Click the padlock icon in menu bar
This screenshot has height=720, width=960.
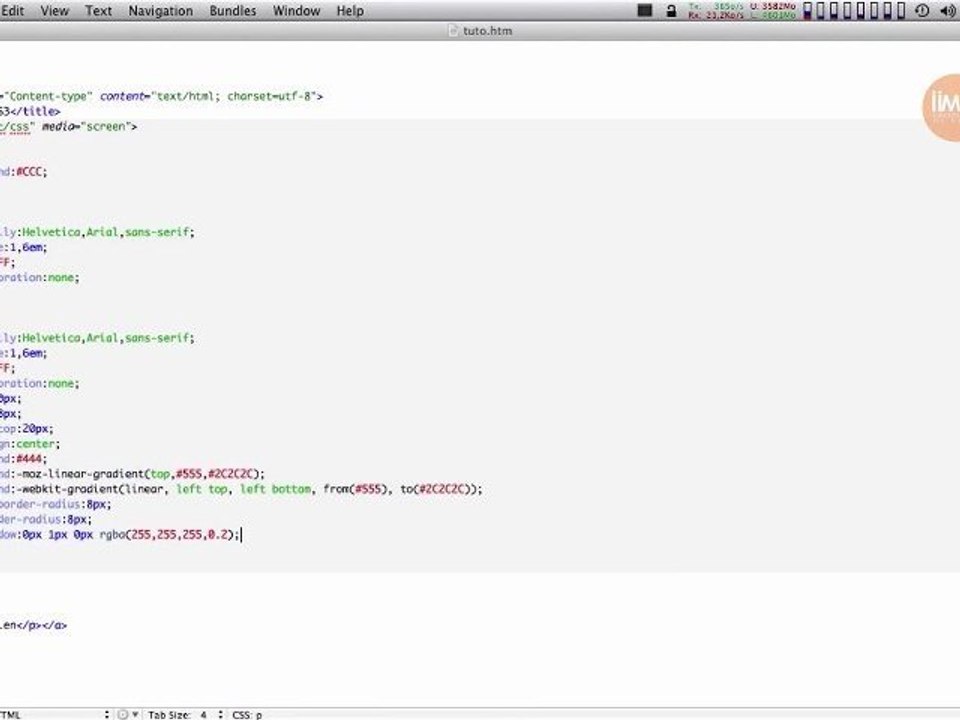click(672, 10)
